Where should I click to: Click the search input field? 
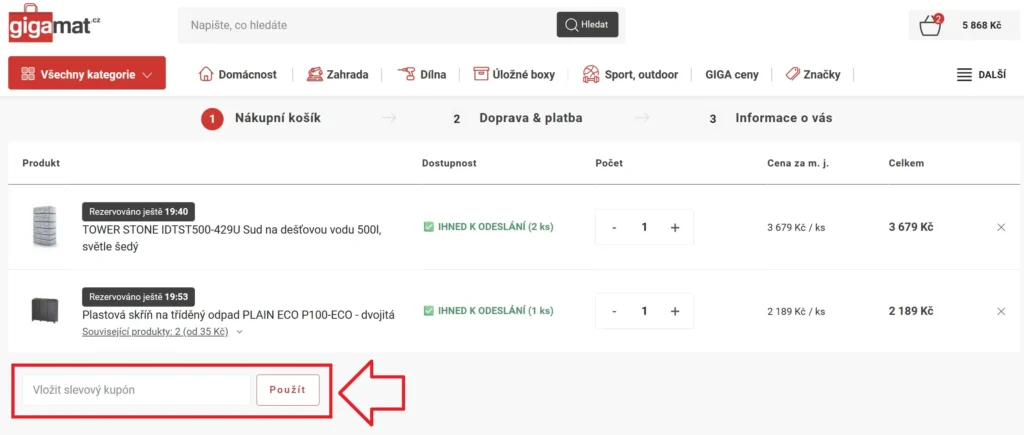[x=366, y=25]
